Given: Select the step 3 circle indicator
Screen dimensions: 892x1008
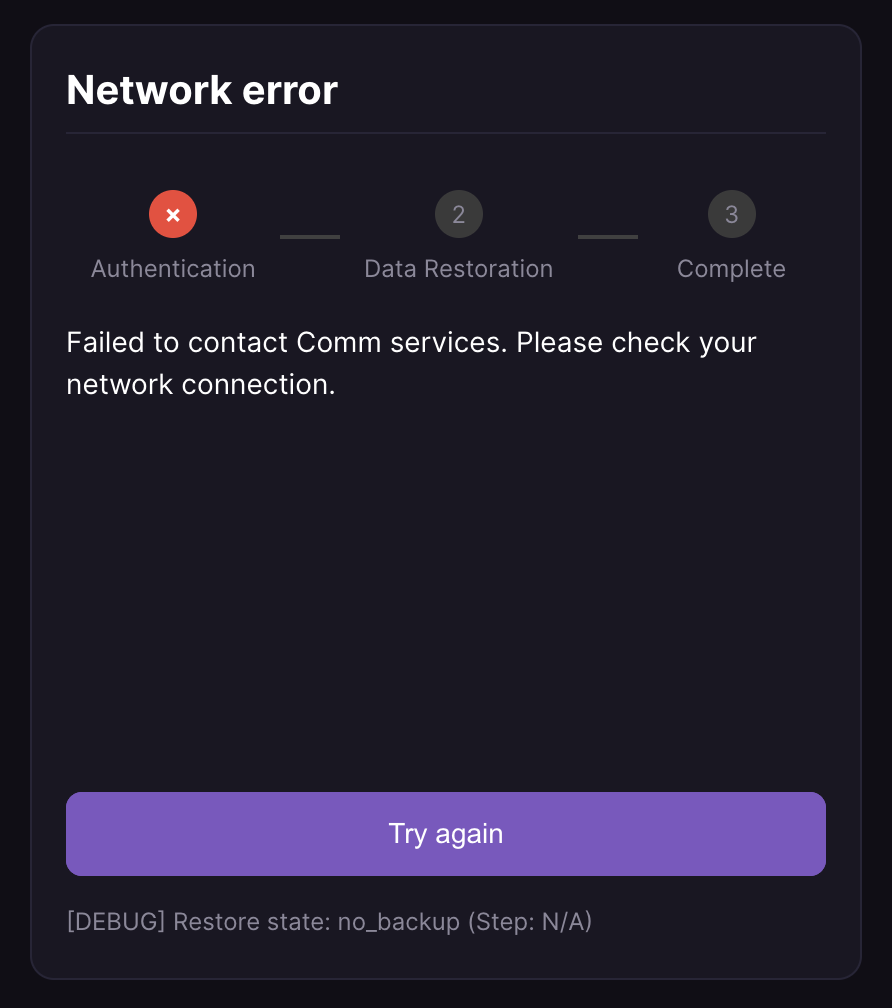Looking at the screenshot, I should [731, 214].
